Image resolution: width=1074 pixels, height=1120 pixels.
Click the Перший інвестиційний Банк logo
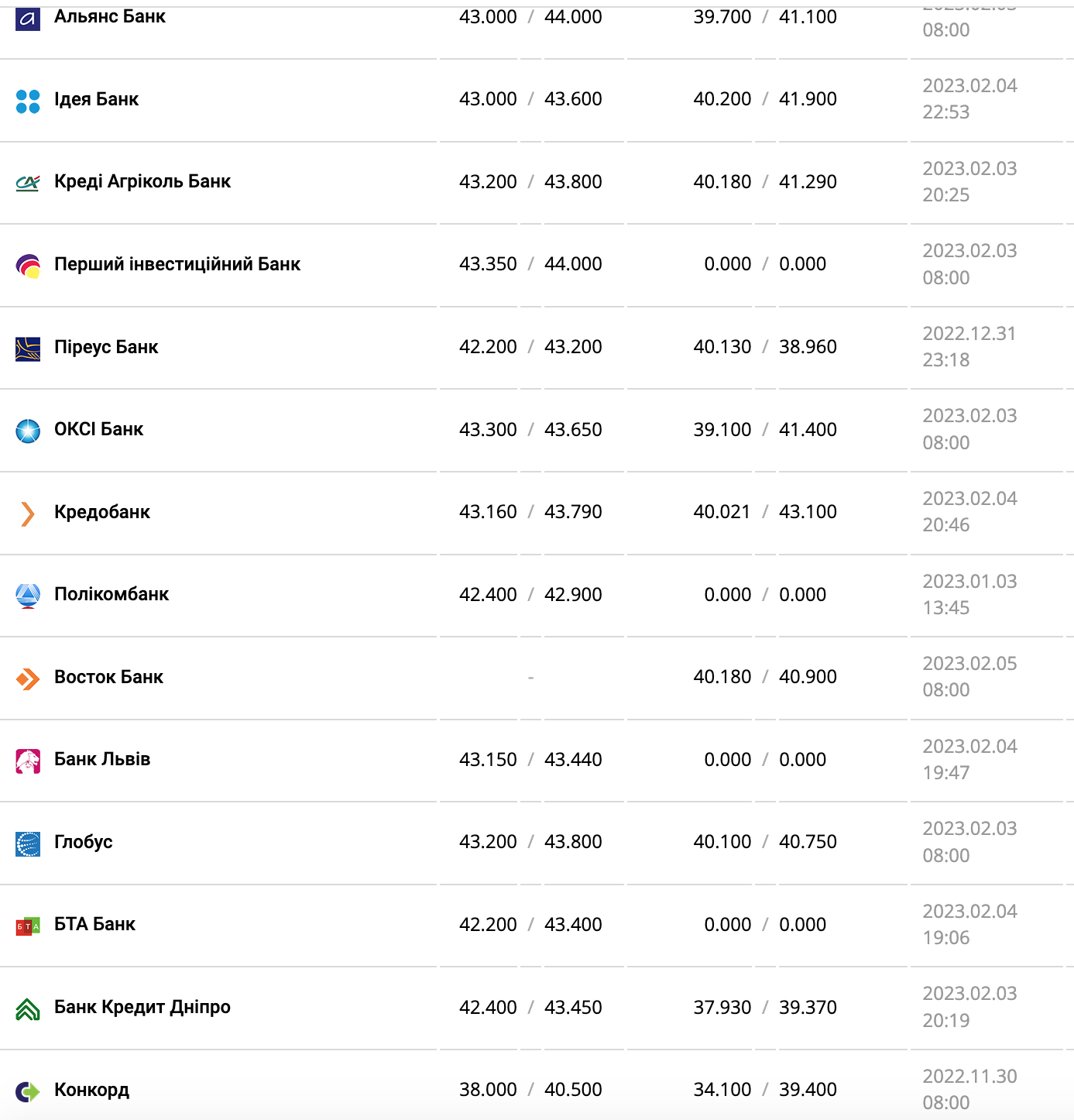point(28,266)
